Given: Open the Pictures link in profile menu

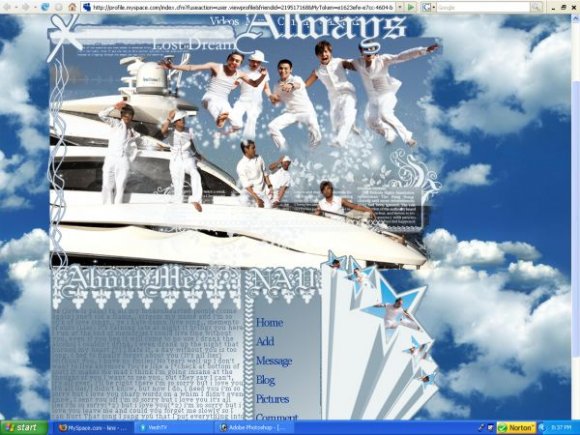Looking at the screenshot, I should [x=272, y=399].
